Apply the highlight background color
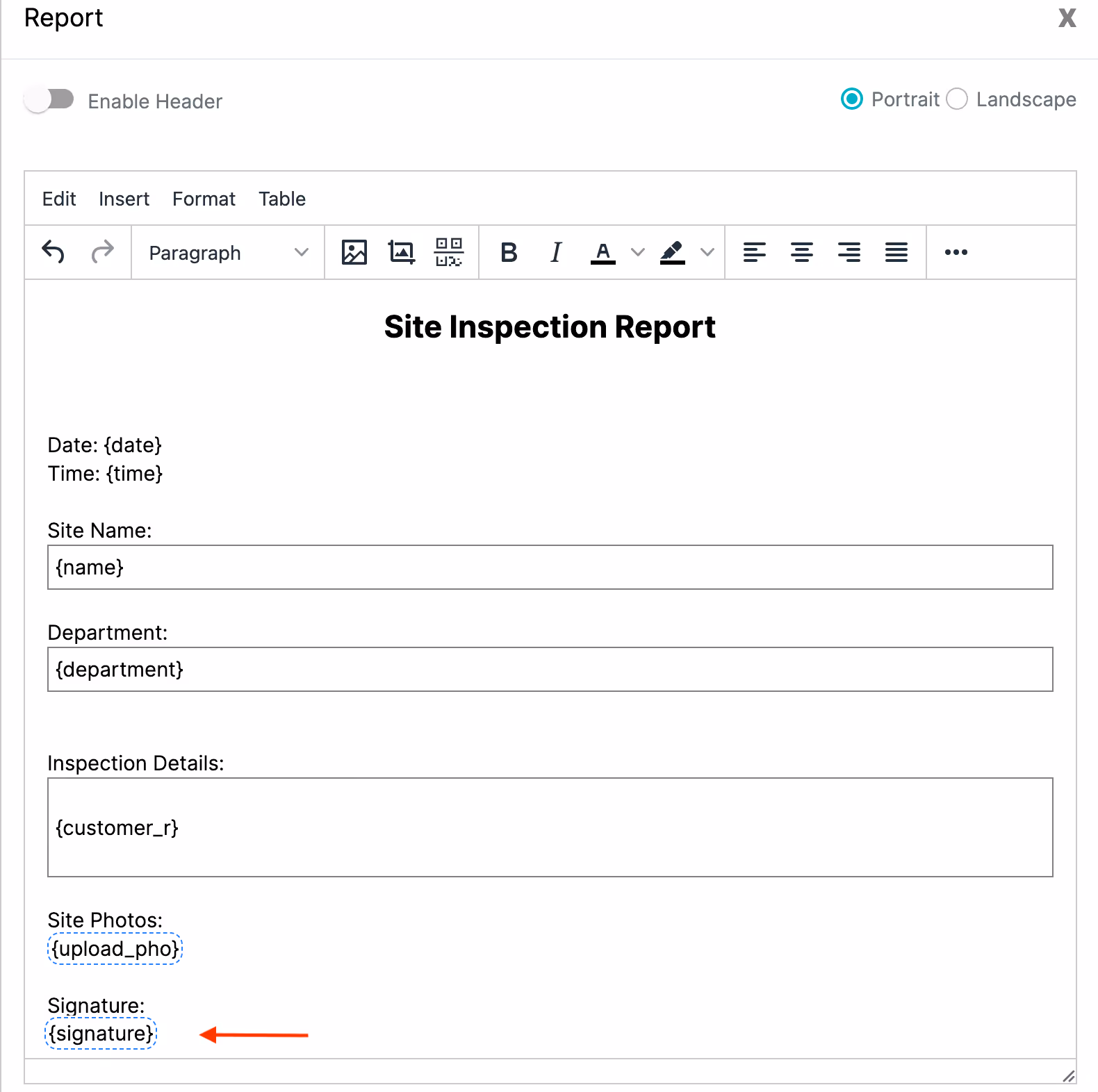 tap(673, 252)
